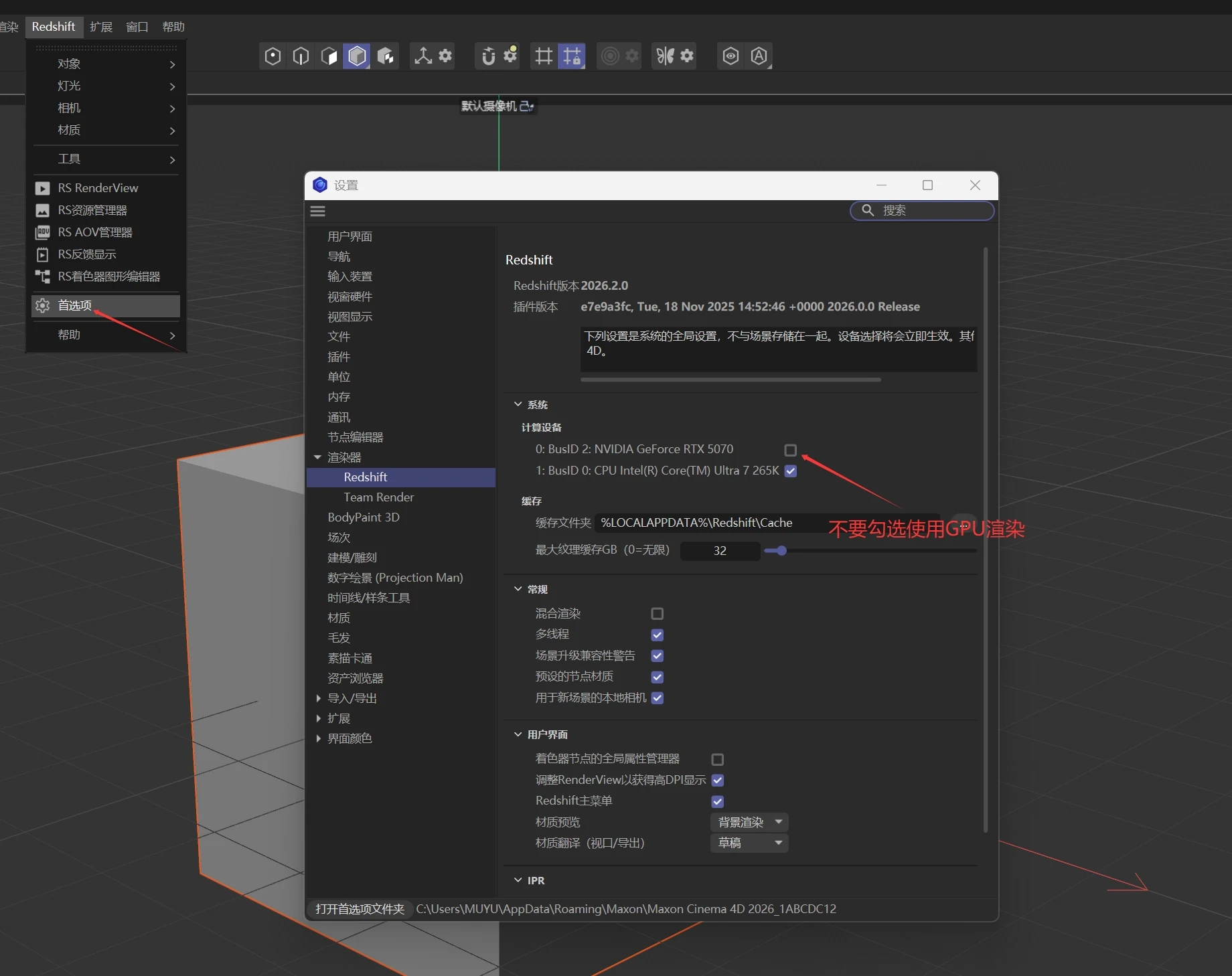Select Team Render in the settings sidebar
Image resolution: width=1232 pixels, height=976 pixels.
click(378, 497)
